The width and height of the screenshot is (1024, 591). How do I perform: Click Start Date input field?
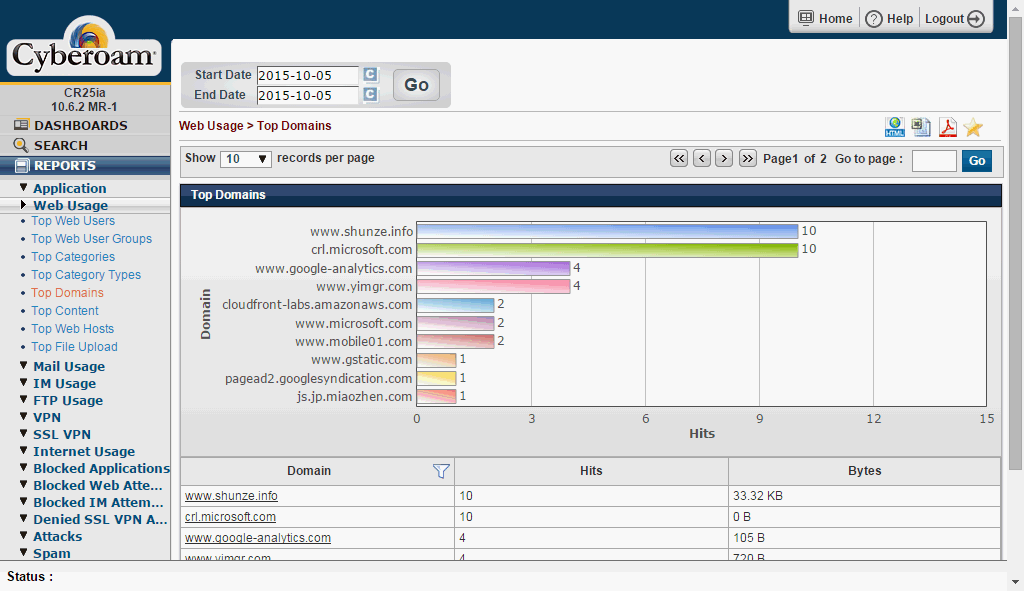pos(308,75)
